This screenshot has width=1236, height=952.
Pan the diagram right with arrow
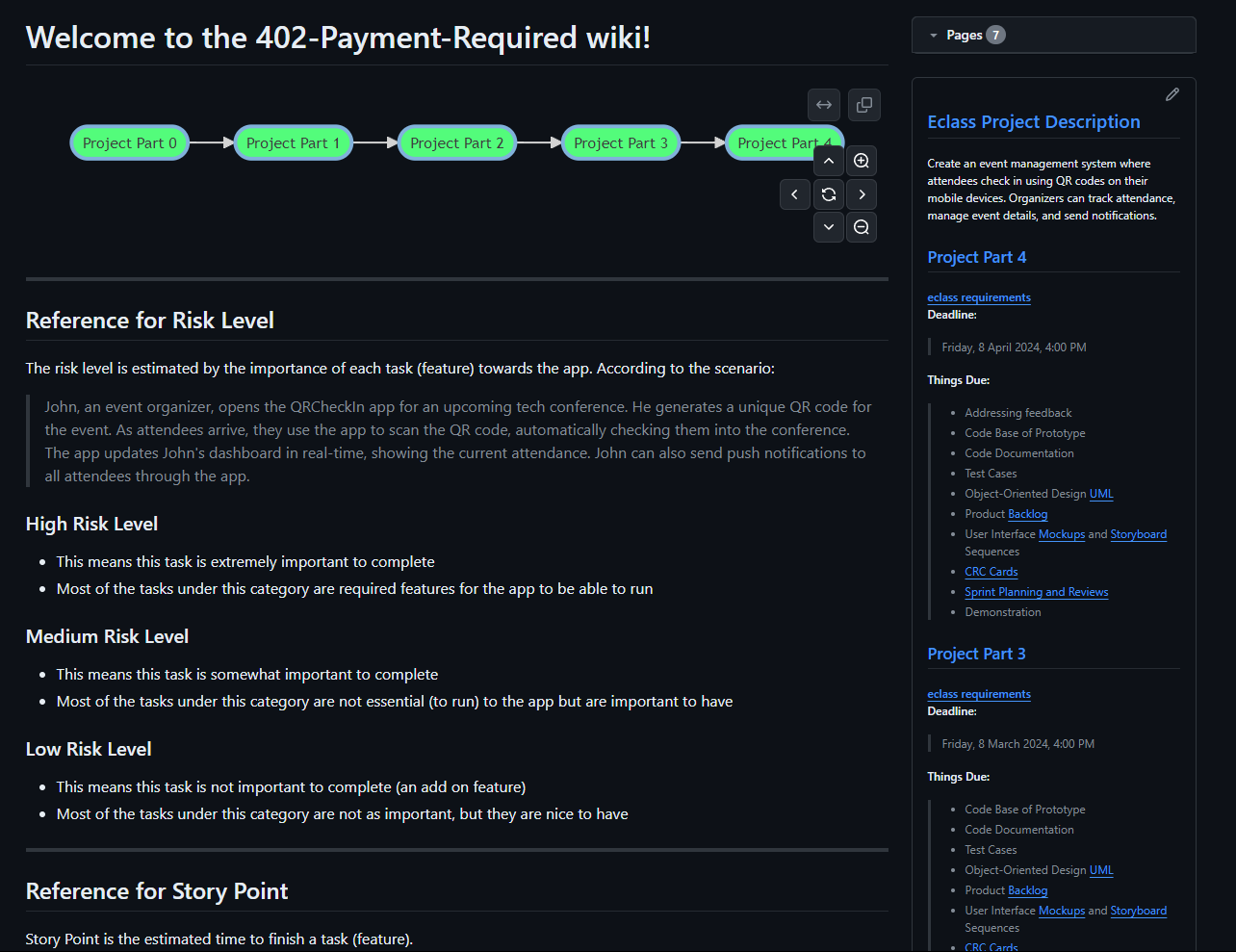(x=862, y=194)
